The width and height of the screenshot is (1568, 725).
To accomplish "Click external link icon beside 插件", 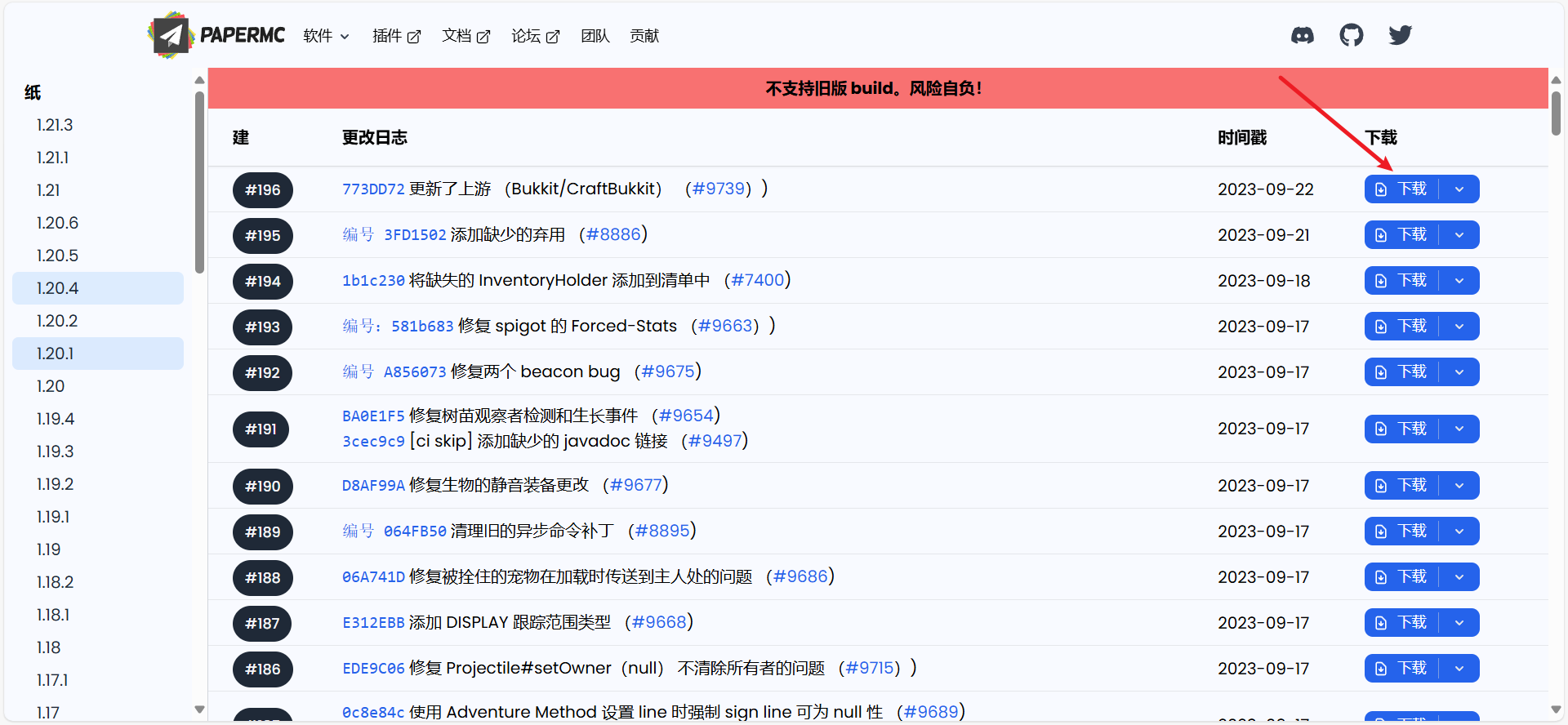I will coord(414,37).
